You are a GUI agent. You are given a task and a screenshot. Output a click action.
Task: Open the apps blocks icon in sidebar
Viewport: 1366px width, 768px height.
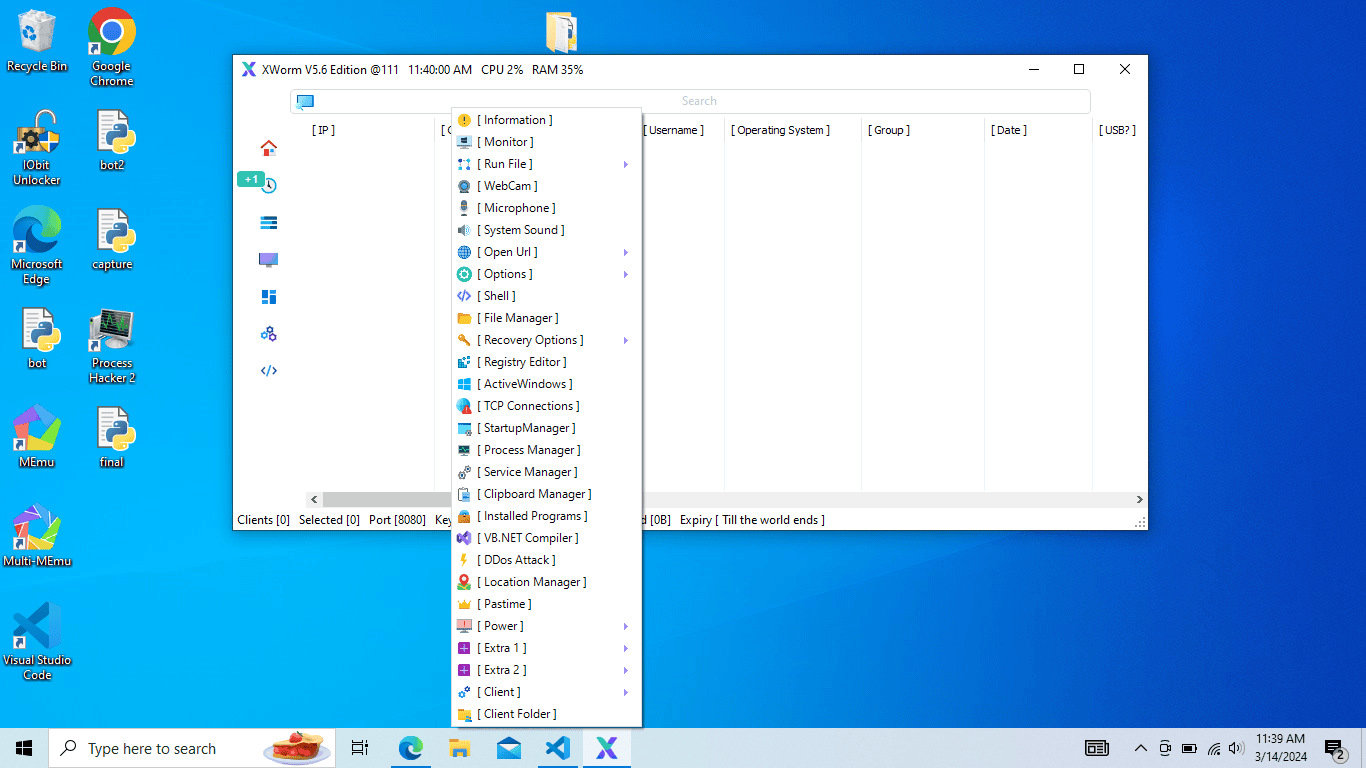coord(268,296)
